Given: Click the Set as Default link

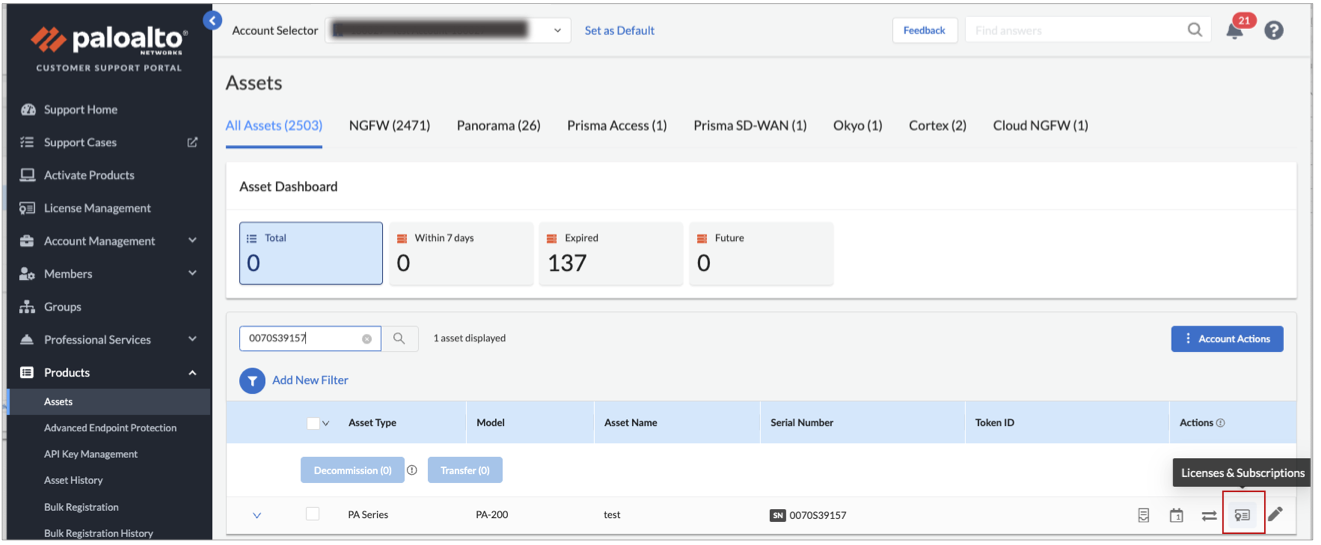Looking at the screenshot, I should [x=619, y=31].
